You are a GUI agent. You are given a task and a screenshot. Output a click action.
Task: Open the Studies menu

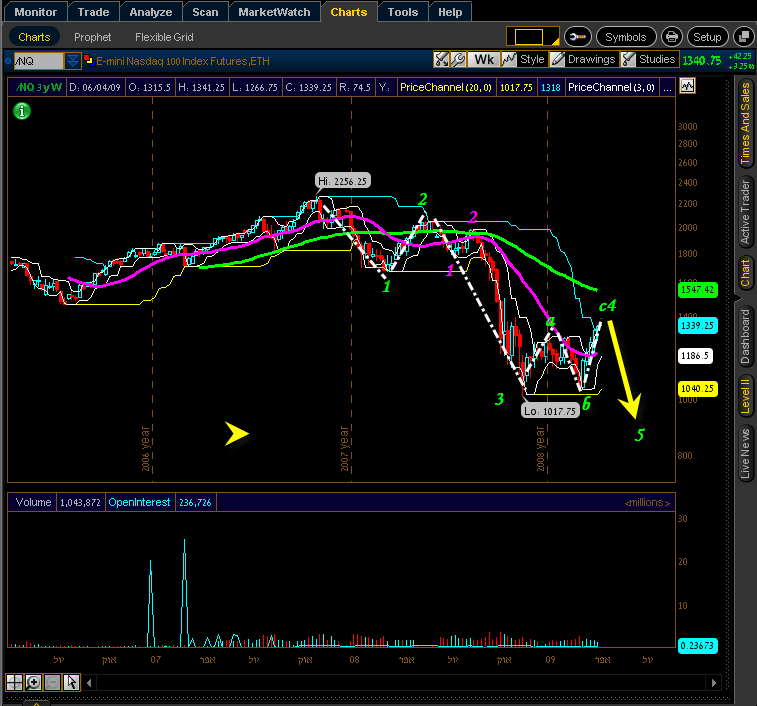coord(649,59)
